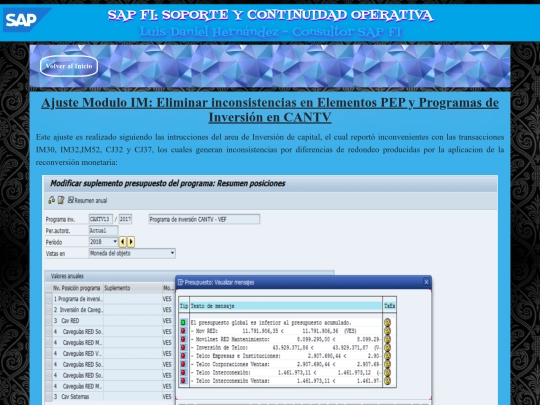Go to previous period with left arrow
540x405 pixels.
point(123,242)
